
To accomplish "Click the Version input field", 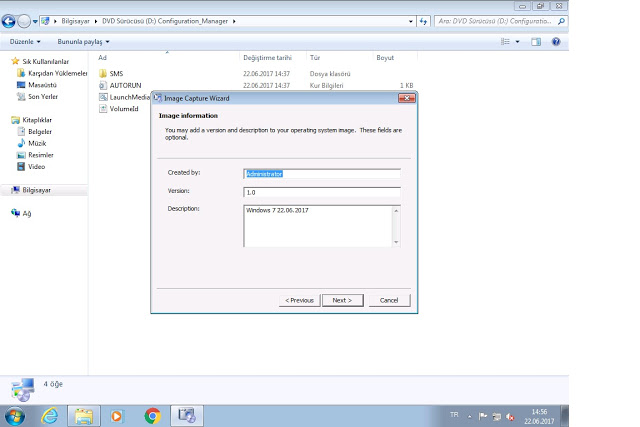I will click(321, 190).
